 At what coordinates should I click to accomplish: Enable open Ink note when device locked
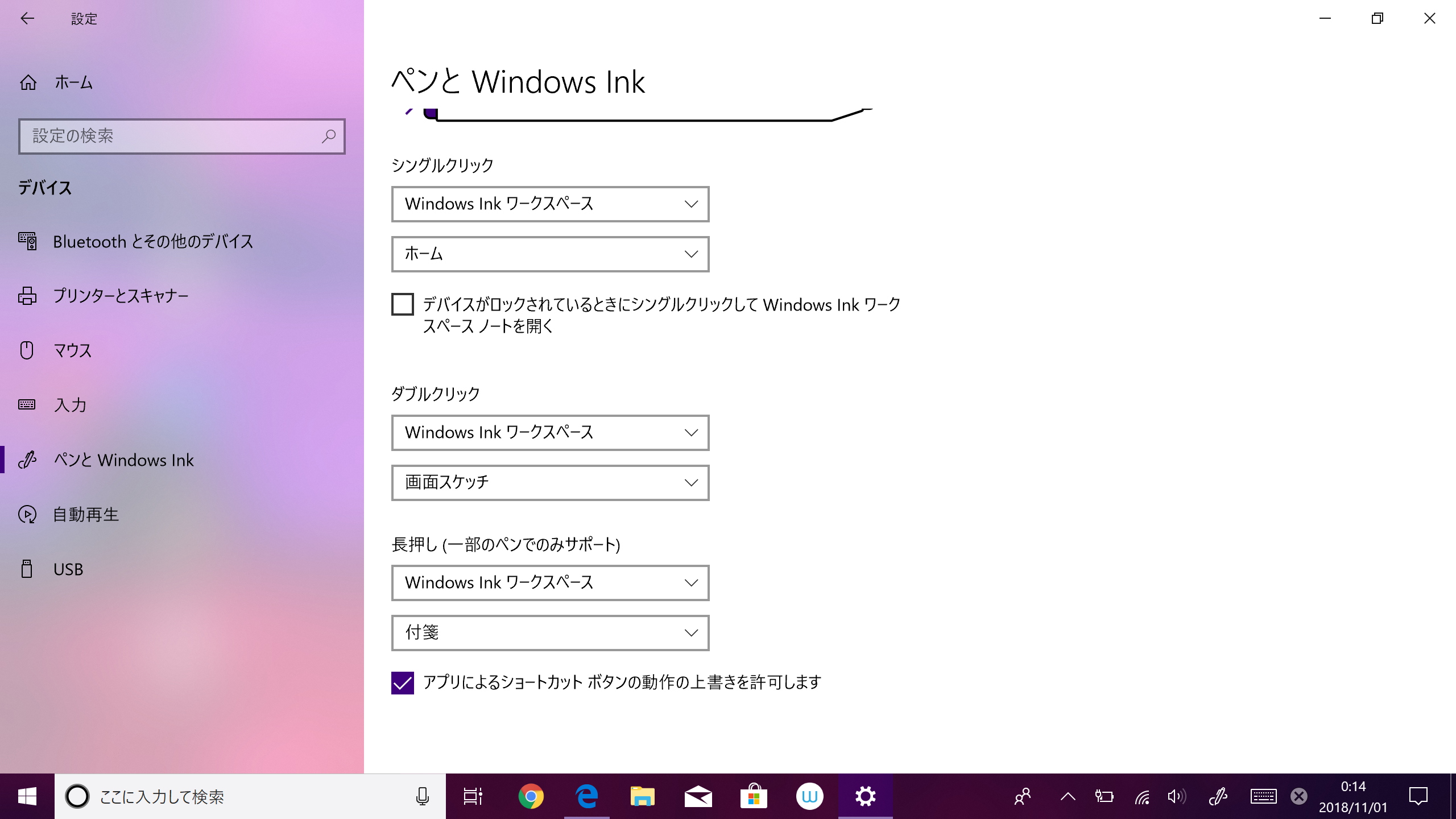(x=403, y=304)
